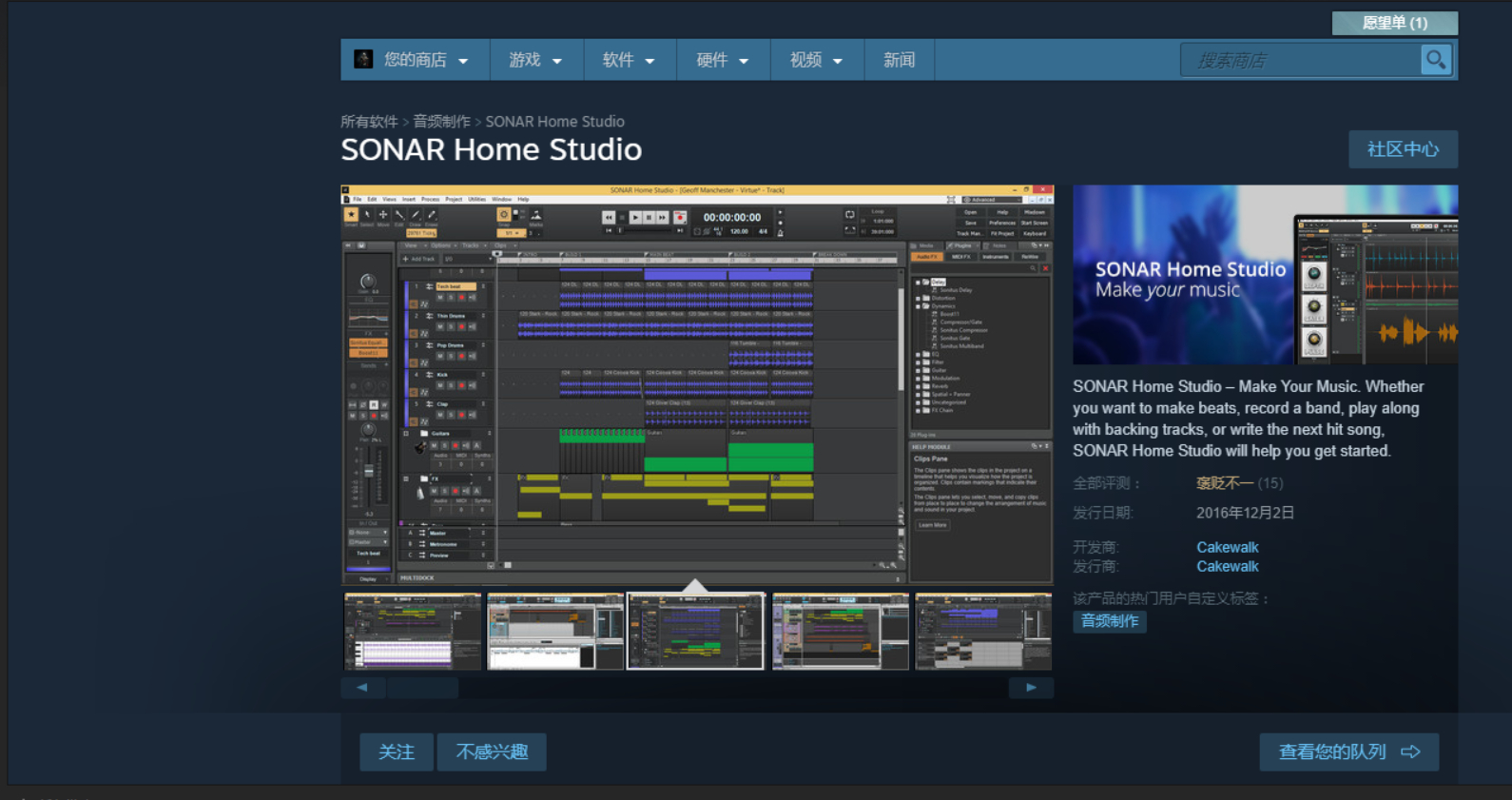Image resolution: width=1512 pixels, height=800 pixels.
Task: Open the 社区中心 community hub
Action: pyautogui.click(x=1404, y=149)
